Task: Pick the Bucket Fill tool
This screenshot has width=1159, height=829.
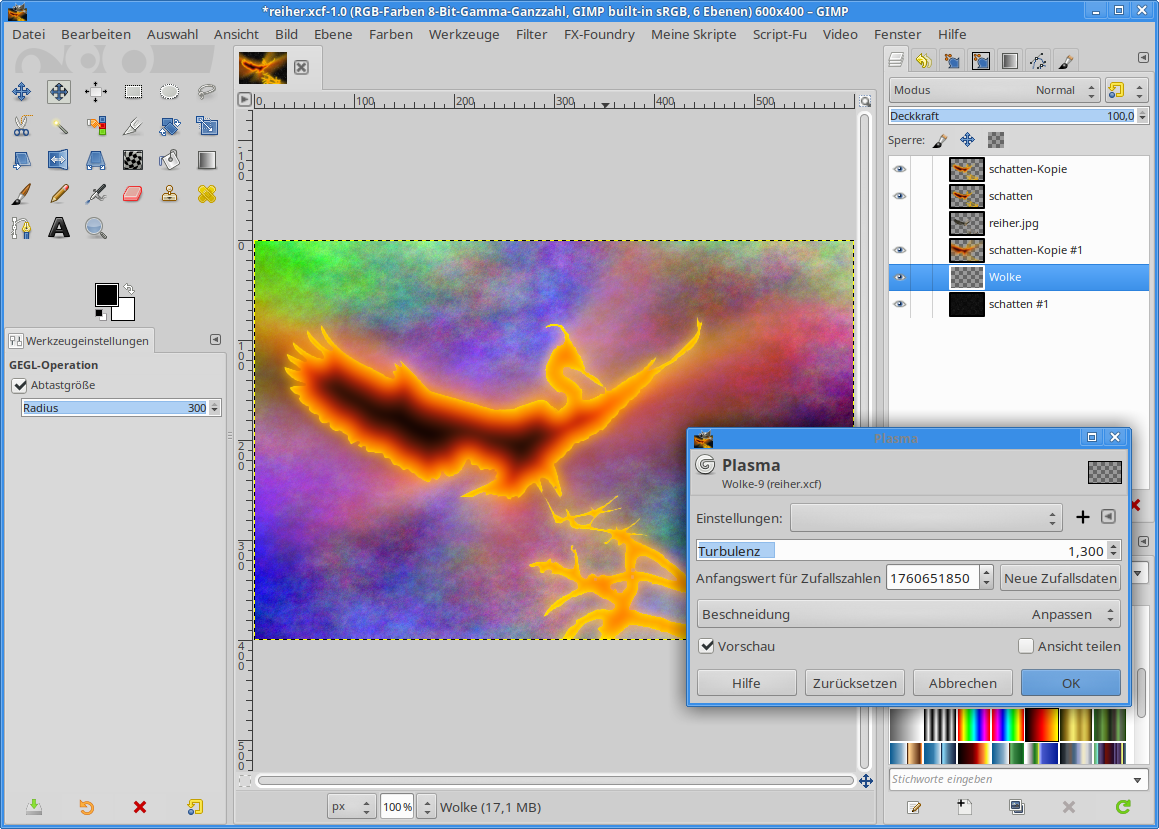Action: point(170,159)
